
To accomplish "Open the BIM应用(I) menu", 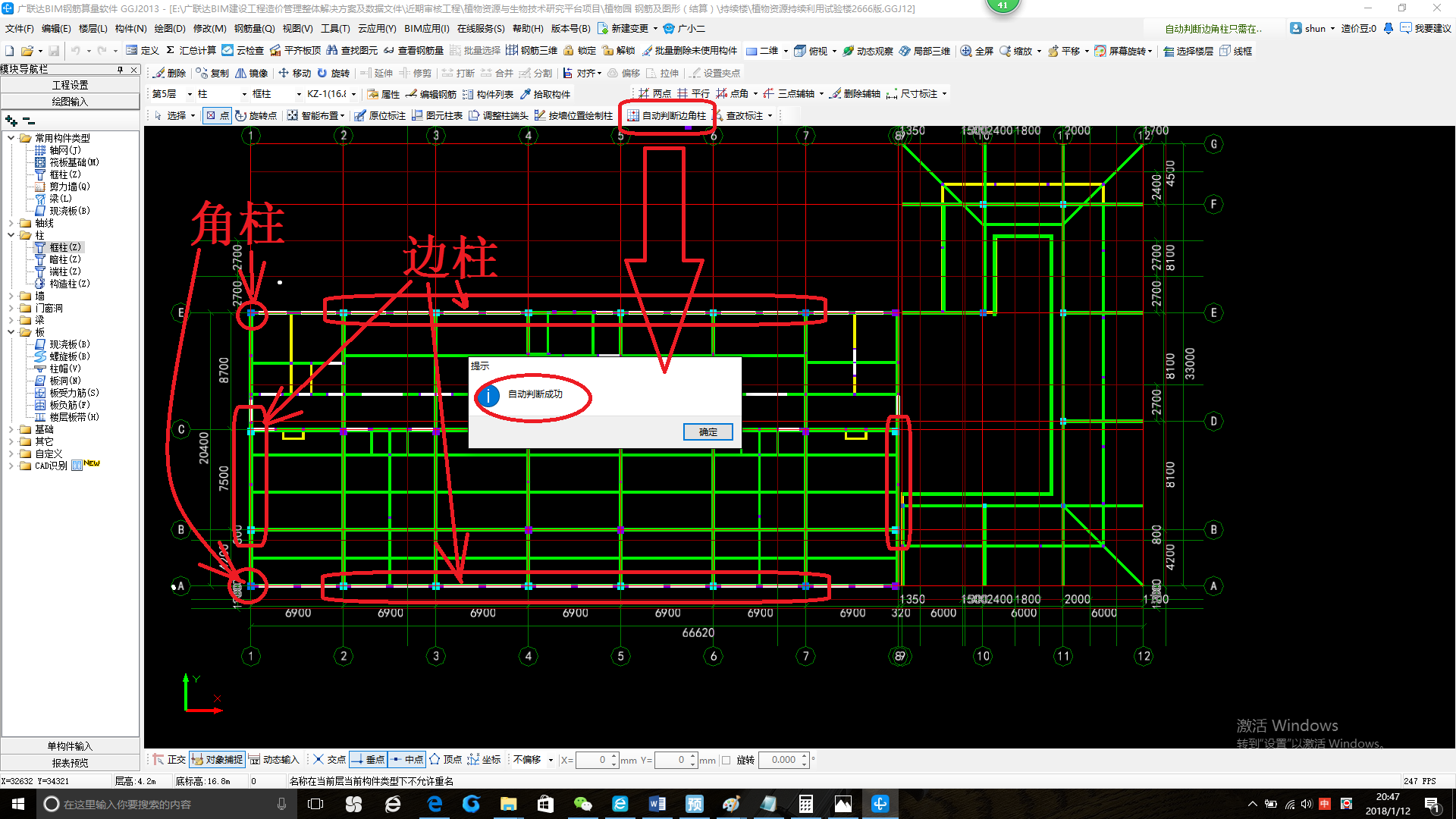I will (427, 29).
